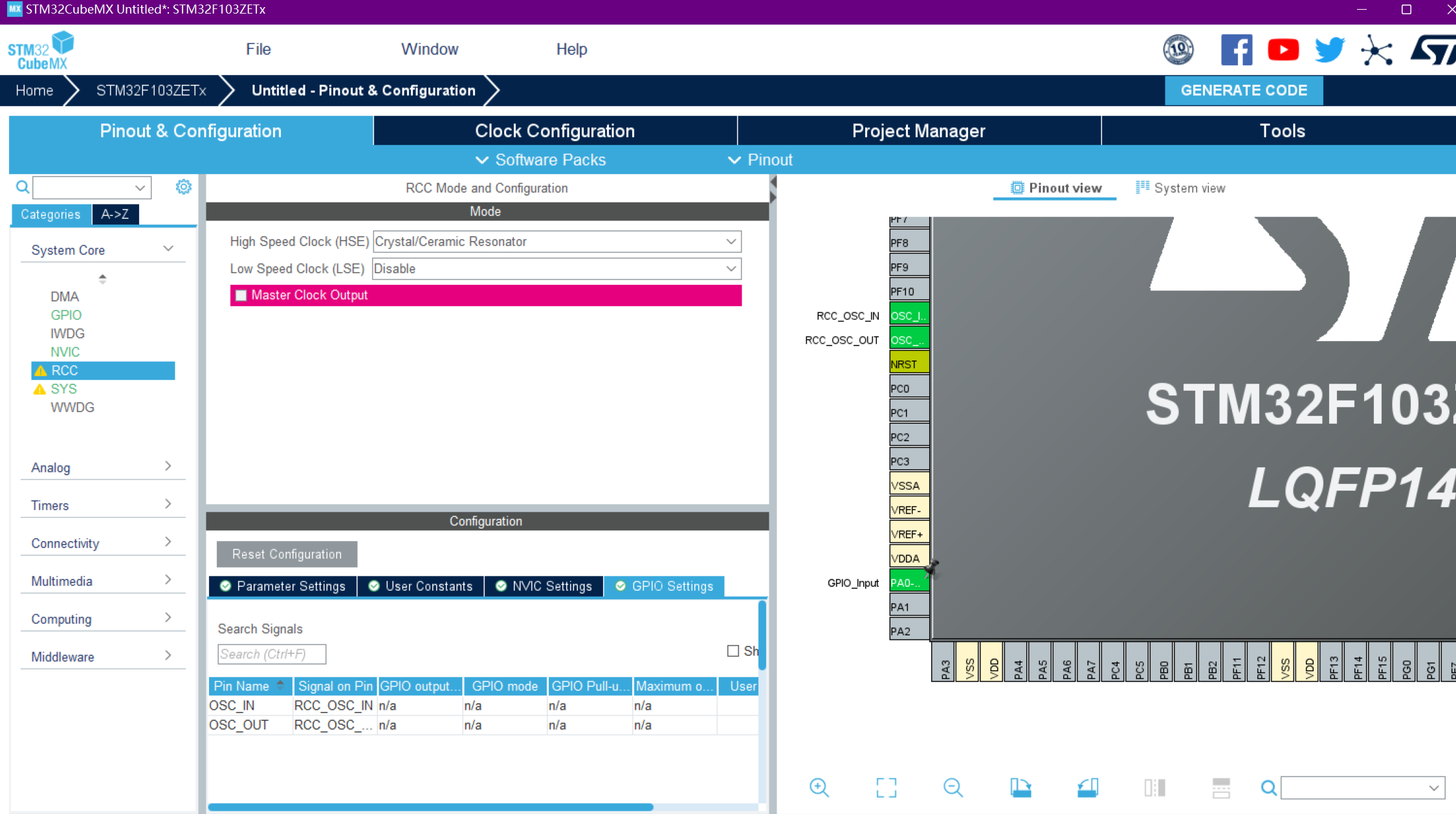Switch to the Clock Configuration tab
Screen dimensions: 1456x814
555,131
